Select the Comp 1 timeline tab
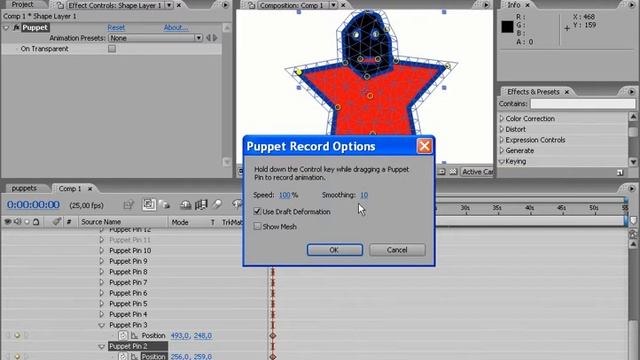Viewport: 640px width, 360px height. coord(70,189)
